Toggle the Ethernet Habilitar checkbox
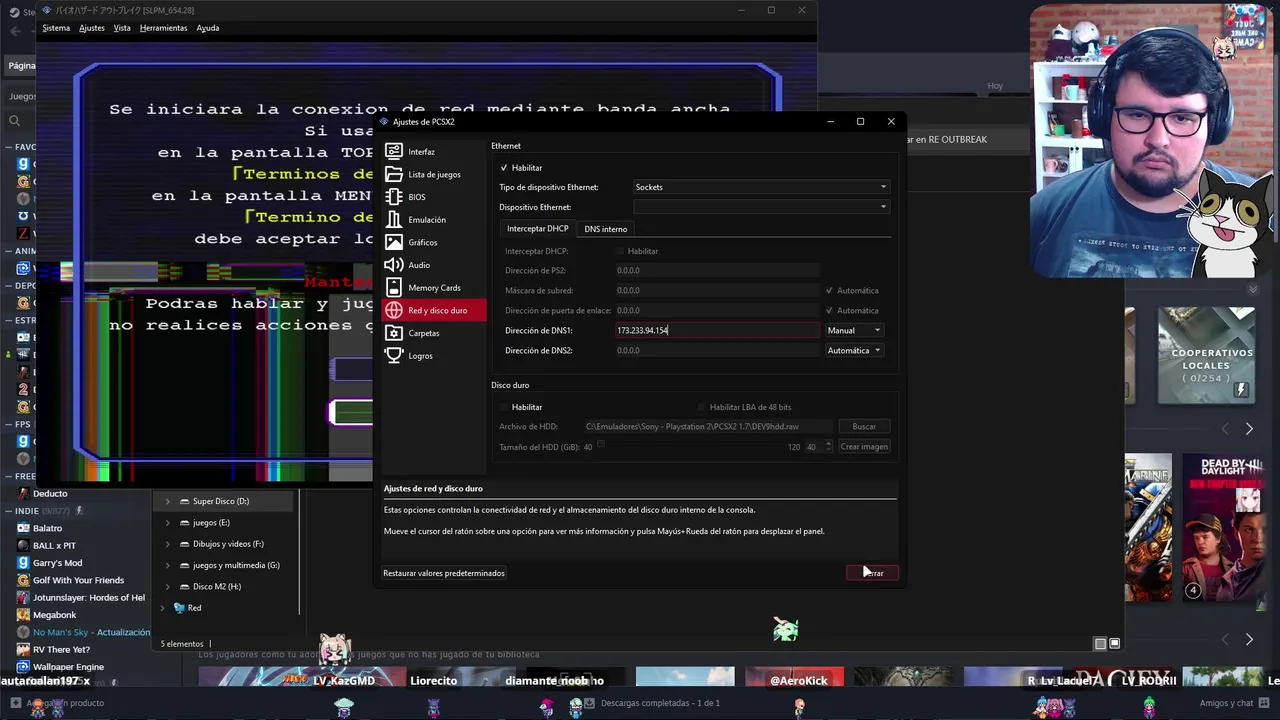Viewport: 1280px width, 720px height. 504,168
